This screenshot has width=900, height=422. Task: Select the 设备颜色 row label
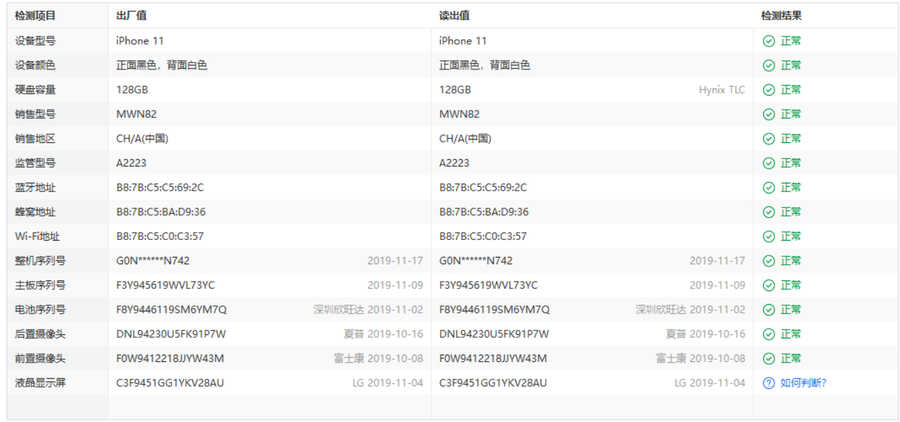[36, 65]
